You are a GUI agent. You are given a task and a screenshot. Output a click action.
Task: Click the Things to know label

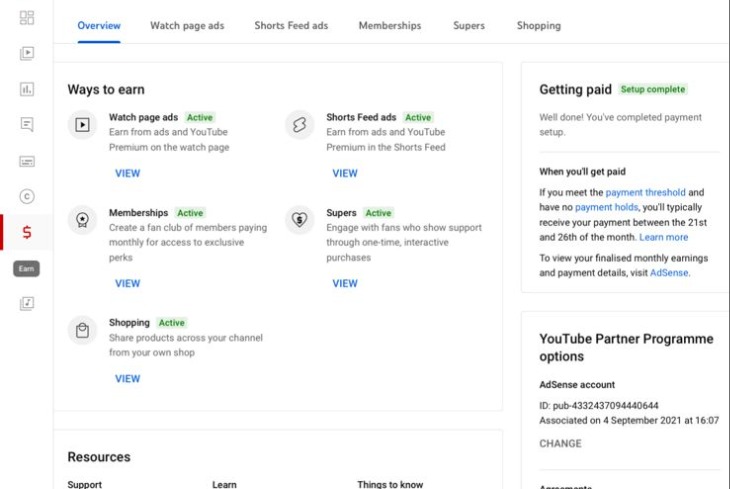(x=390, y=484)
